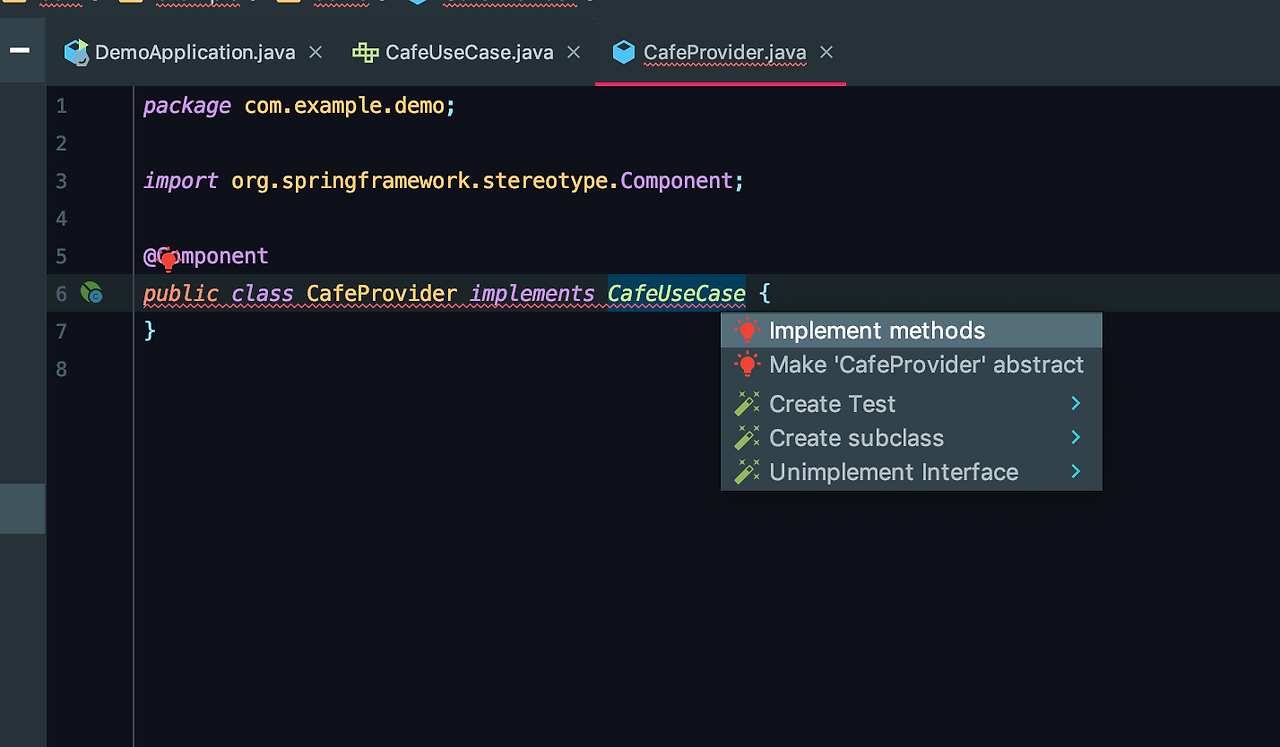
Task: Select the CafeProvider.java tab
Action: point(722,52)
